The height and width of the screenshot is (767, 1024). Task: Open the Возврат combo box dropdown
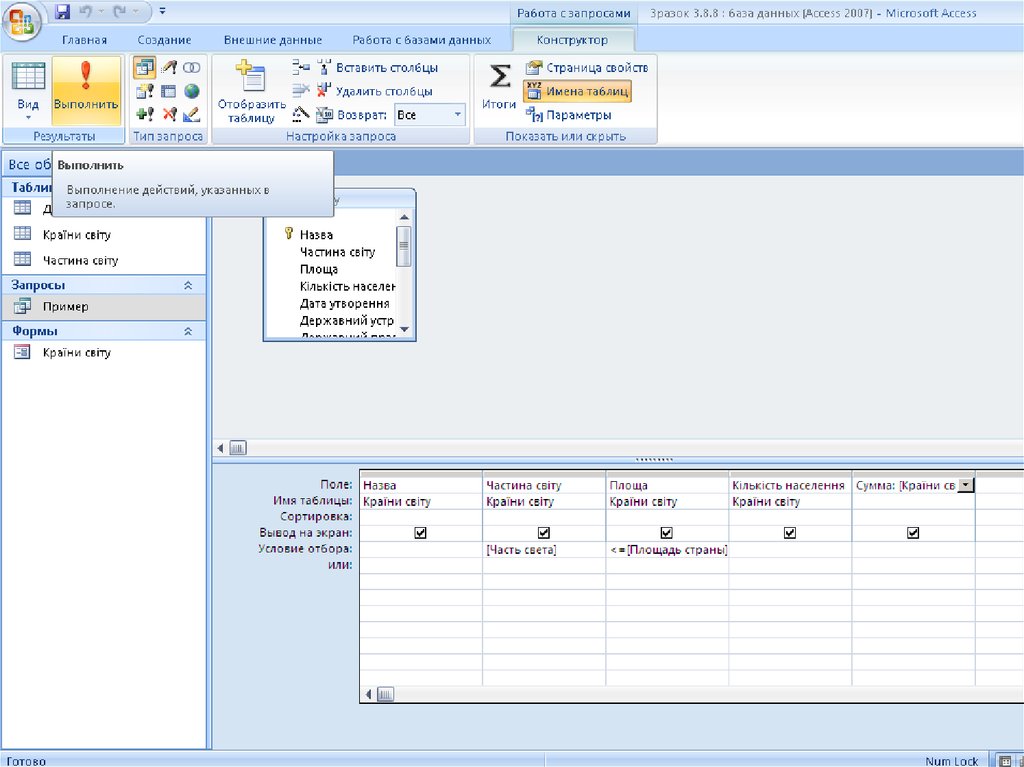point(458,115)
